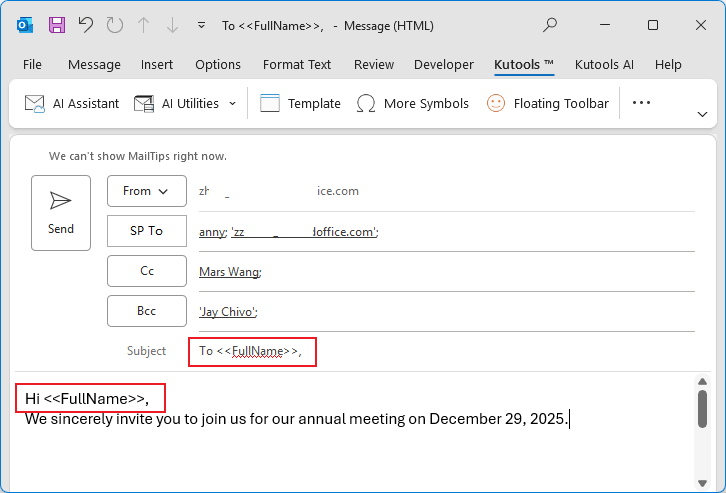This screenshot has width=726, height=493.
Task: Open the AI Assistant tool
Action: pyautogui.click(x=72, y=103)
